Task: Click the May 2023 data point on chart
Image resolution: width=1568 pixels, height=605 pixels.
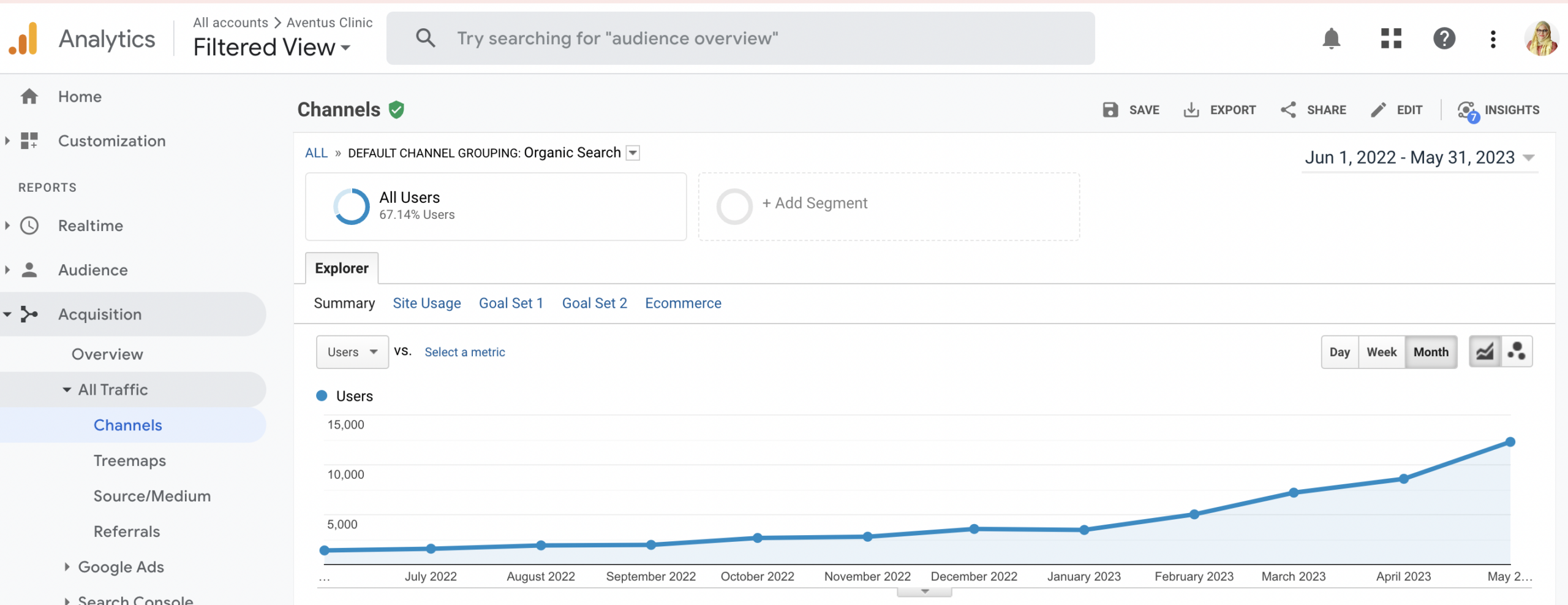Action: [x=1510, y=442]
